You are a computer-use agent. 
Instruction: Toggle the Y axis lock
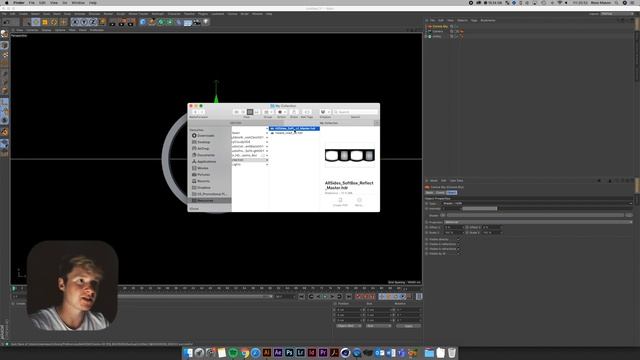(x=84, y=22)
